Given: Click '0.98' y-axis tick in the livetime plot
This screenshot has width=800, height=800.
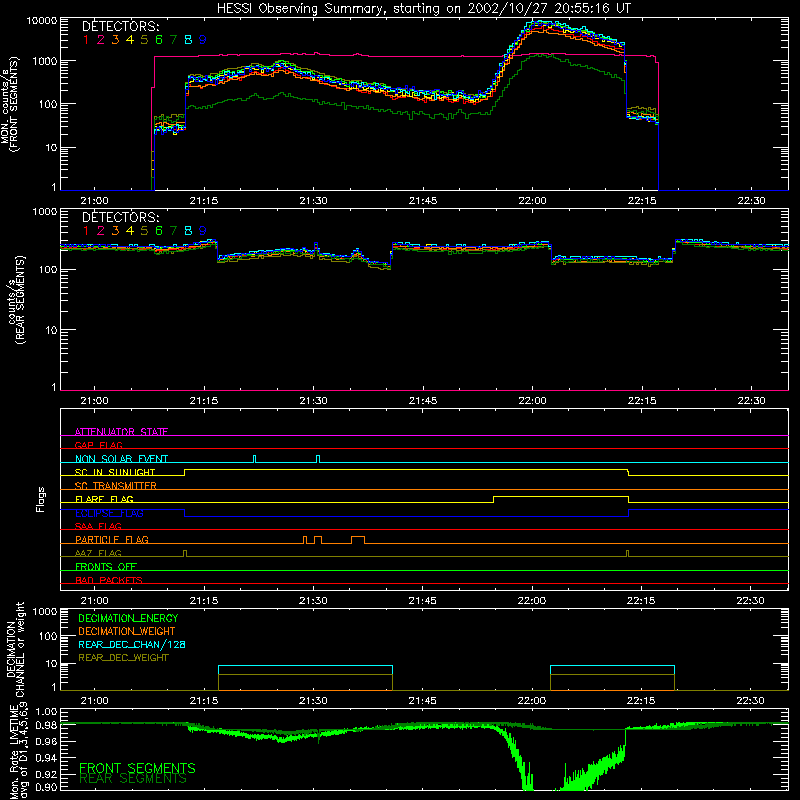Looking at the screenshot, I should coord(46,725).
